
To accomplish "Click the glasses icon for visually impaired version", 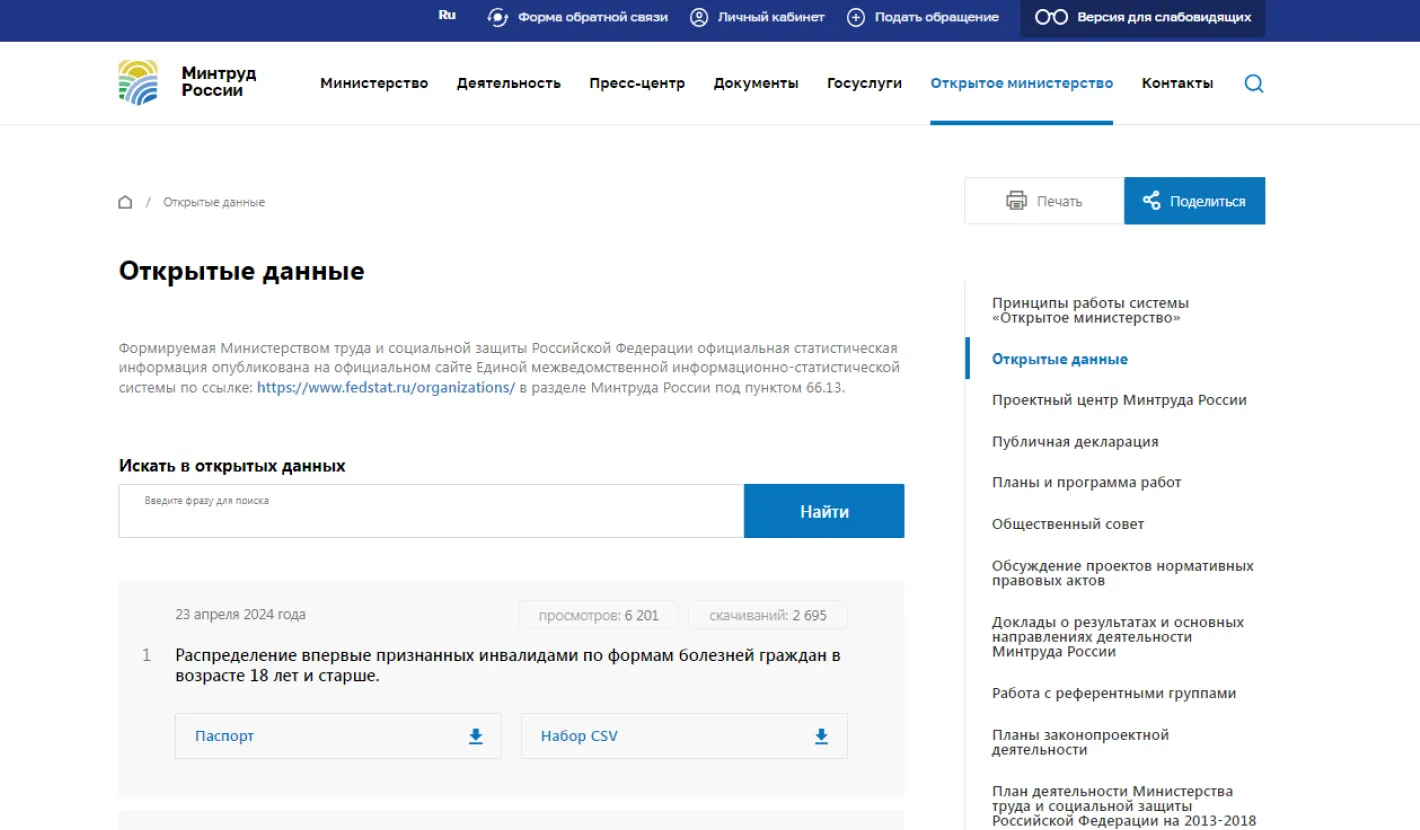I will [1051, 17].
